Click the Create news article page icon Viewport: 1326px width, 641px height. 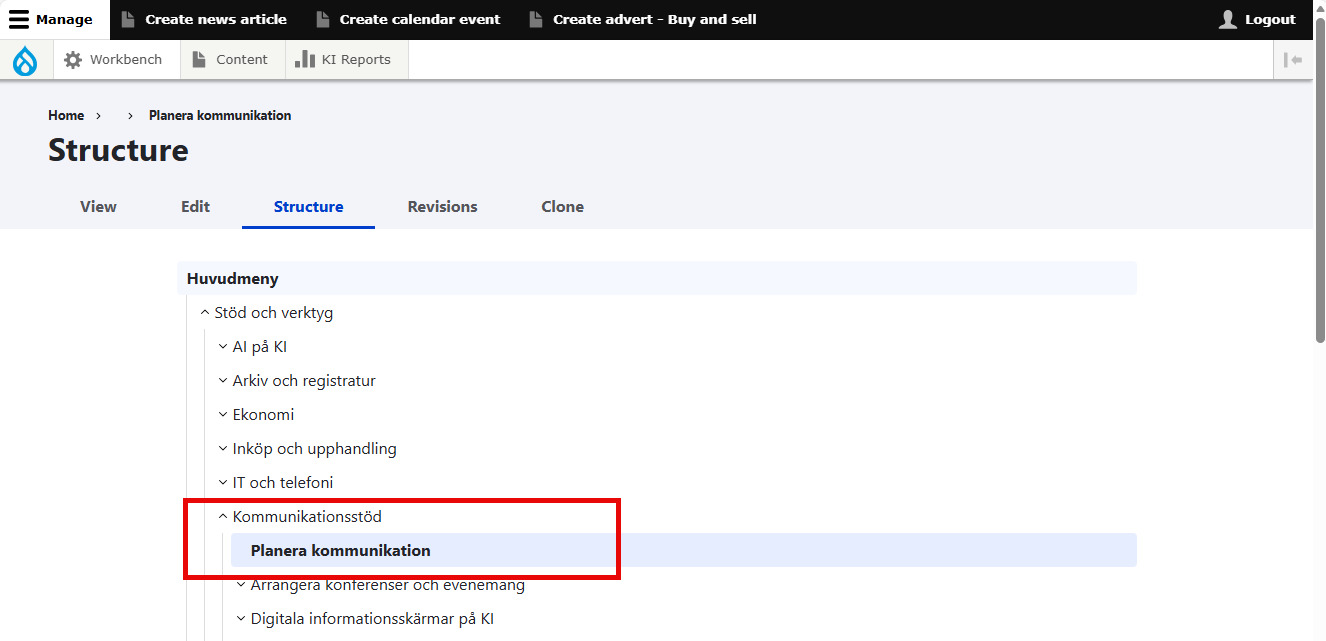pos(127,20)
